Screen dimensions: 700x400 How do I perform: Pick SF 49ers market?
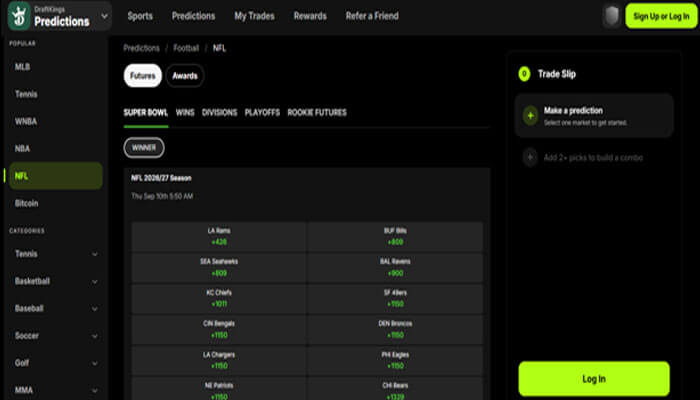[x=395, y=298]
